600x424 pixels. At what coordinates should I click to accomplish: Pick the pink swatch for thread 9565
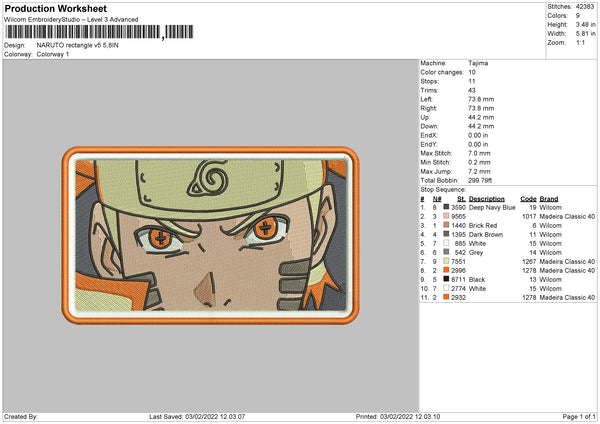[x=446, y=216]
